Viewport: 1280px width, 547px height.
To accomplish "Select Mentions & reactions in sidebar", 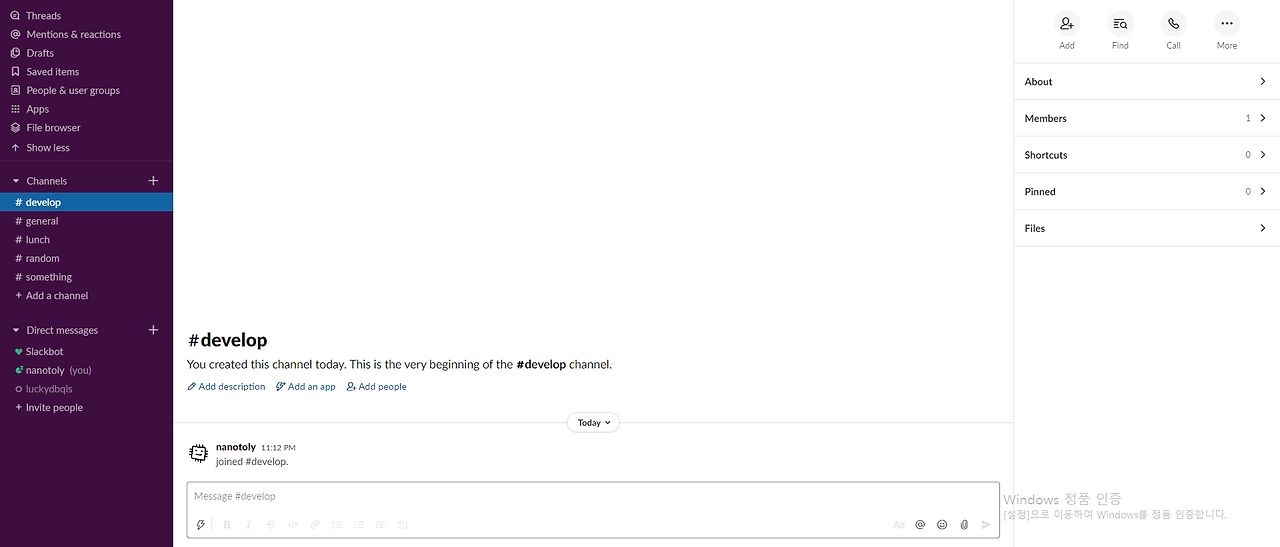I will pyautogui.click(x=73, y=34).
